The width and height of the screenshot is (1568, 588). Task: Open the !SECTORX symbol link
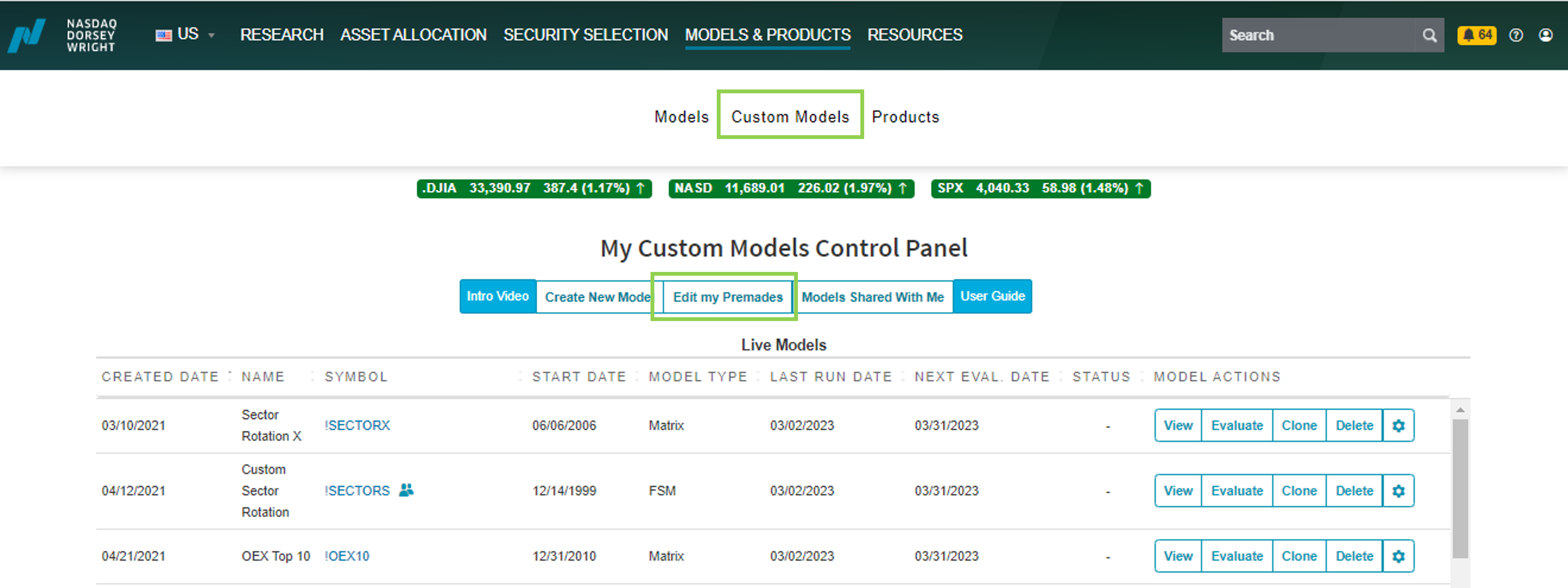(x=358, y=425)
